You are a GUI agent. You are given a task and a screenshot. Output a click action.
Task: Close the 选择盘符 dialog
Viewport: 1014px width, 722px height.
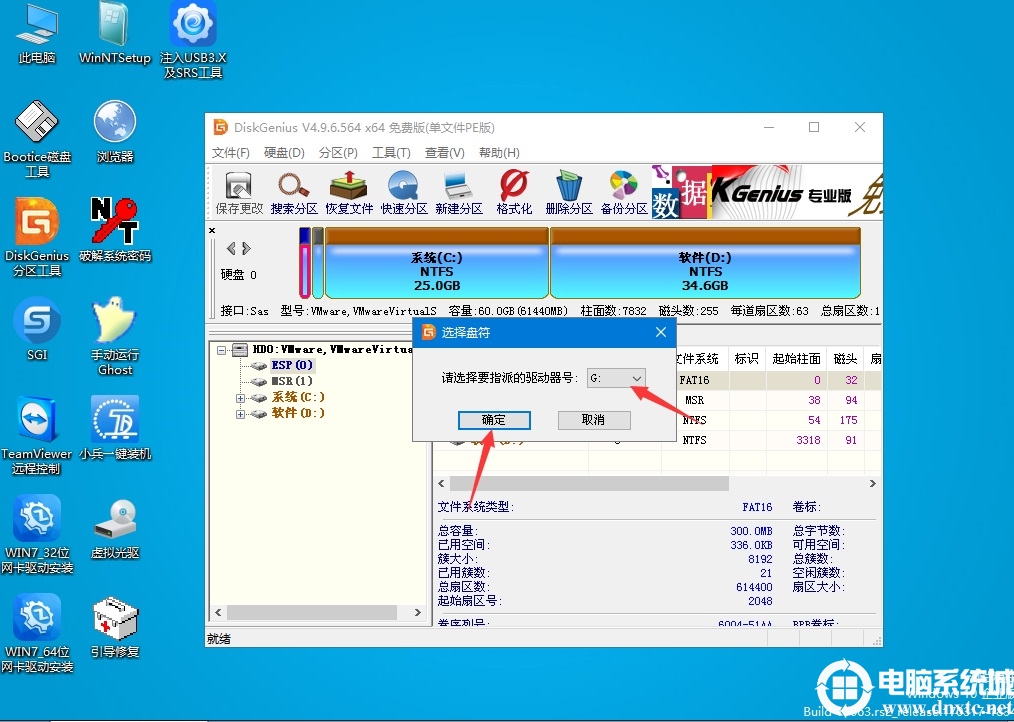click(x=660, y=332)
